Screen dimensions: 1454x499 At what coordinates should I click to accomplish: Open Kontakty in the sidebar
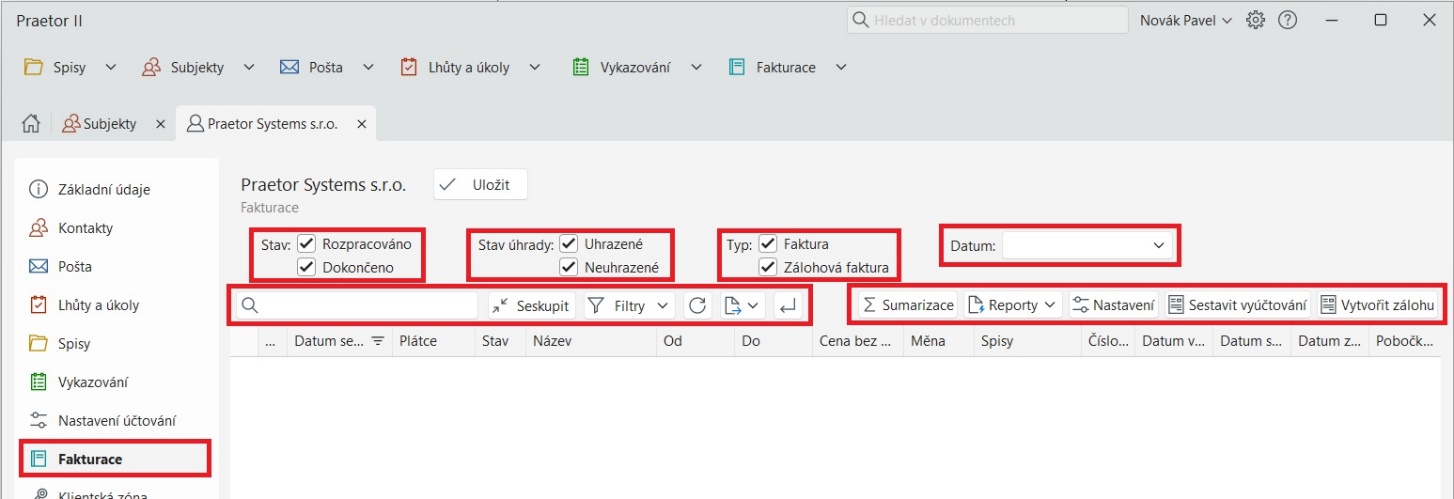click(x=85, y=228)
